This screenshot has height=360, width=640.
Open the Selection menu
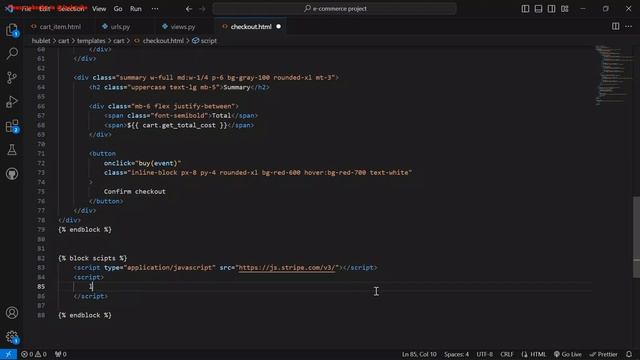[x=71, y=9]
